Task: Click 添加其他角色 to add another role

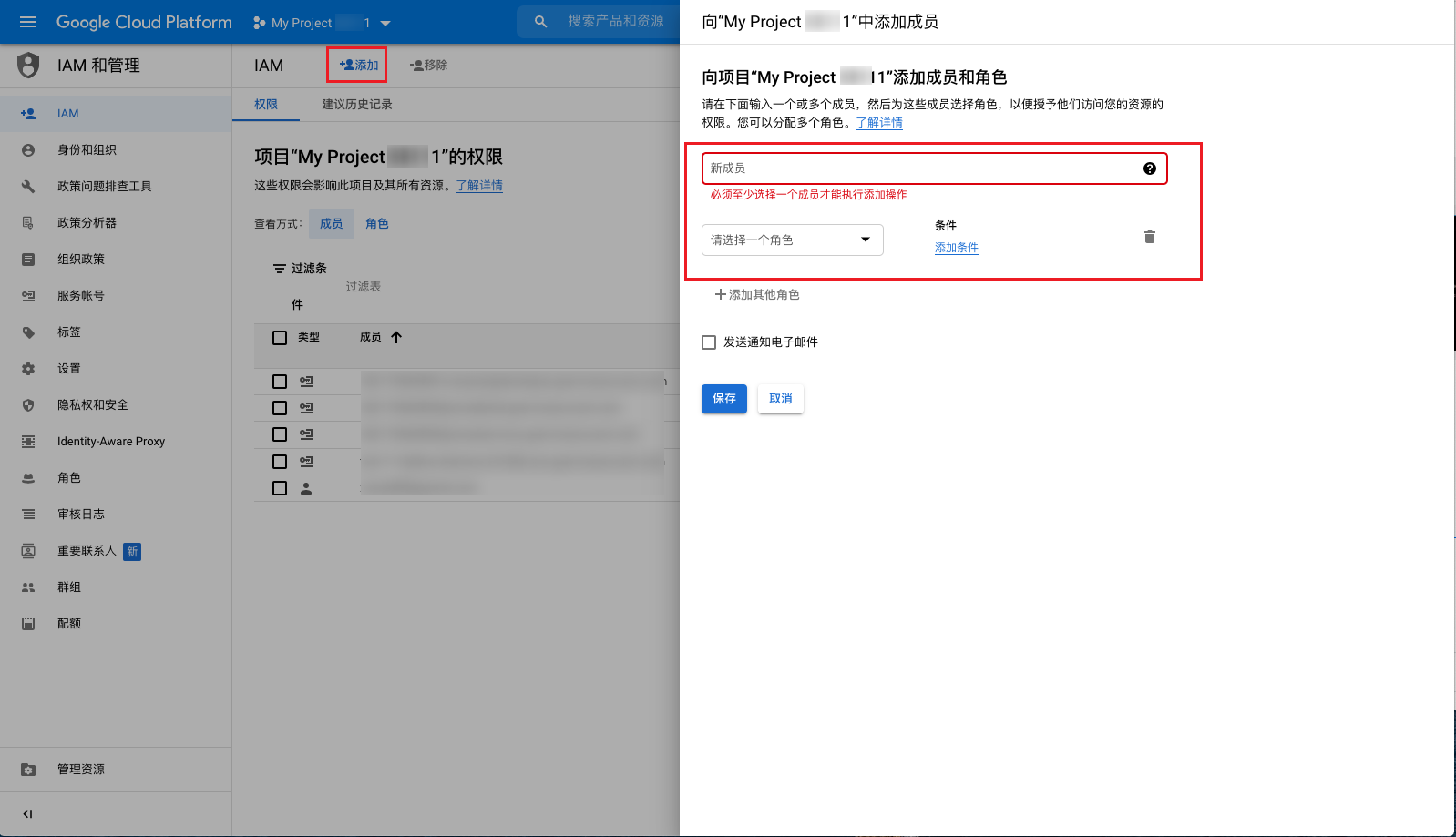Action: pos(756,295)
